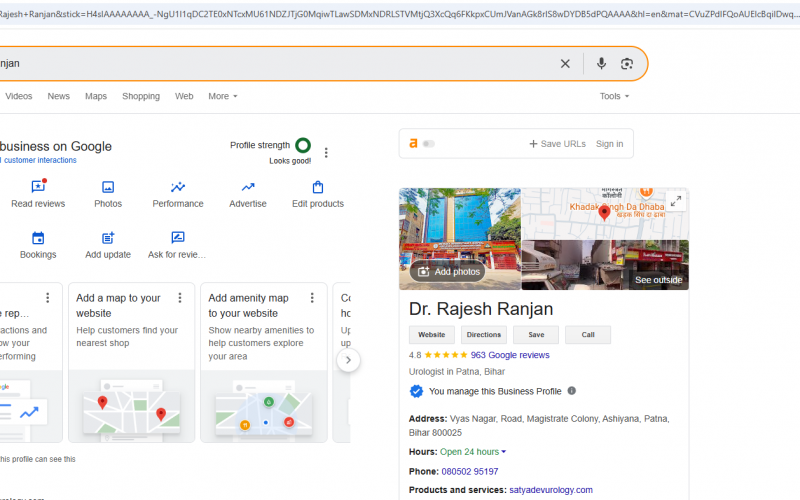Click customer interactions link

(40, 160)
